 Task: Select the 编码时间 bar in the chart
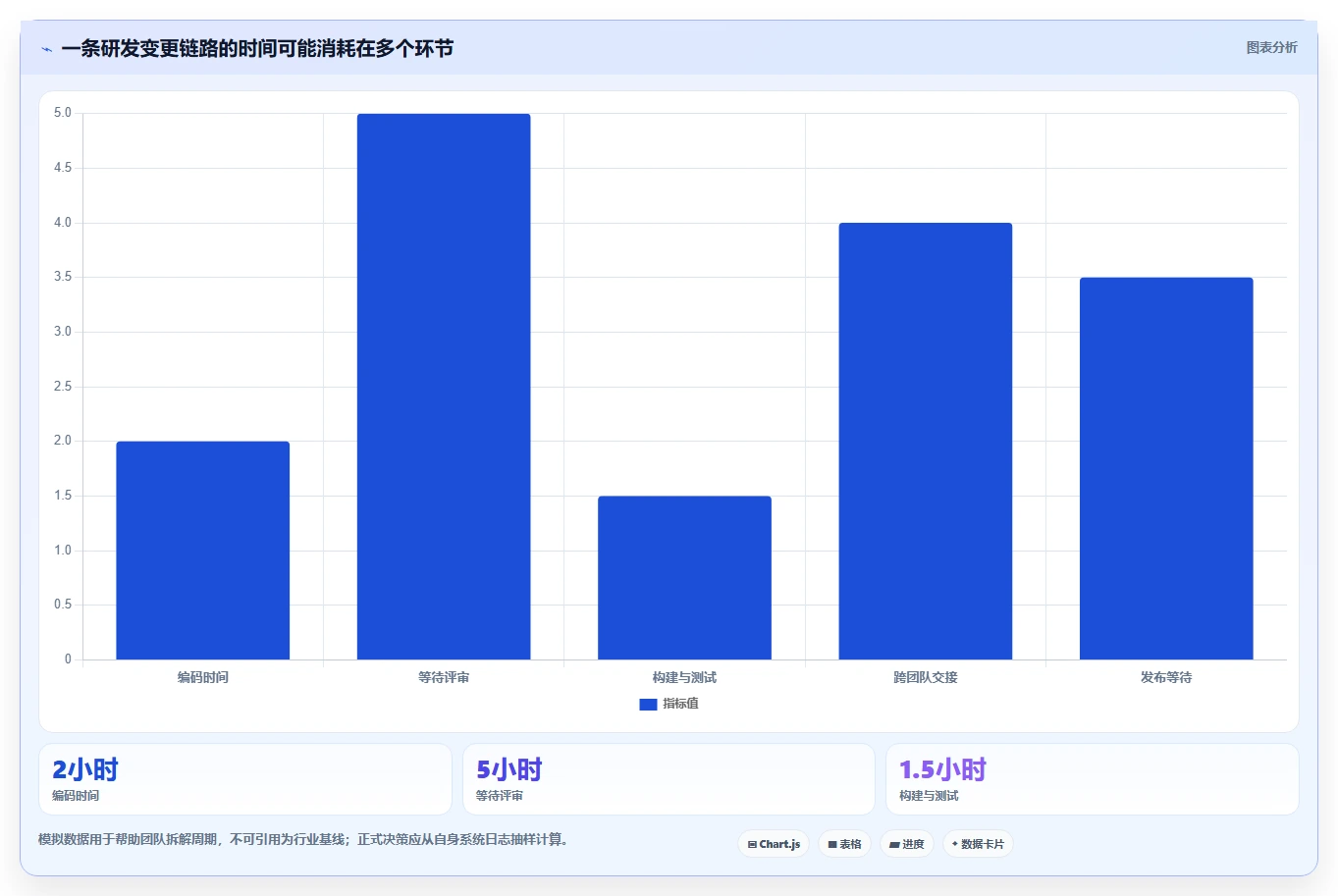click(203, 551)
